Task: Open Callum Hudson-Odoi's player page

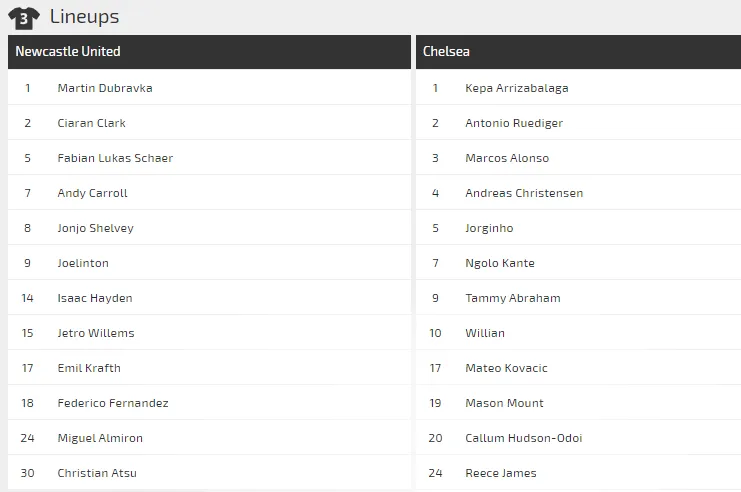Action: click(x=524, y=438)
